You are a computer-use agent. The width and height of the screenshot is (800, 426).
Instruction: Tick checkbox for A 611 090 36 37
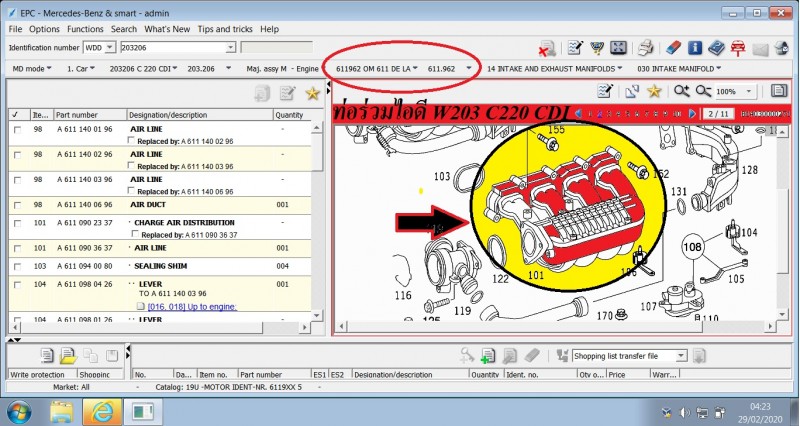coord(18,248)
